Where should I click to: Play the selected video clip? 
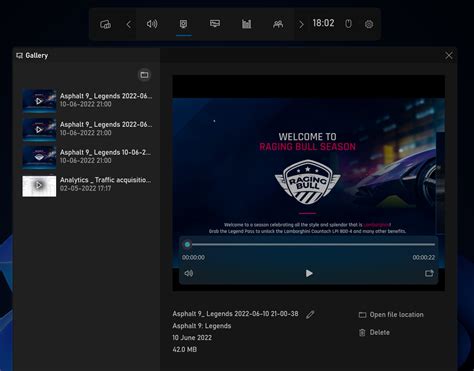309,273
